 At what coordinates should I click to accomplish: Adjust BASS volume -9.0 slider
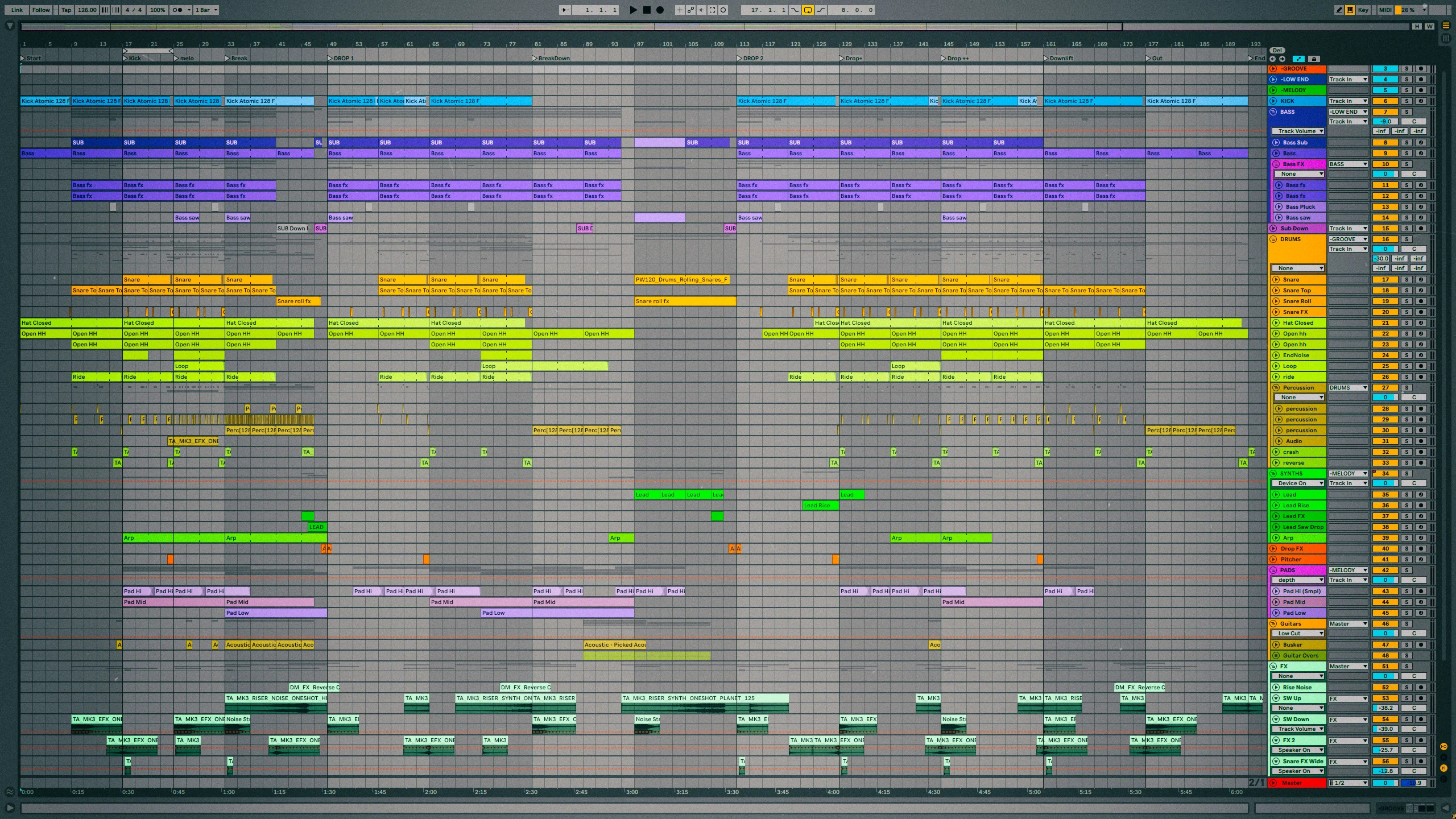click(1385, 122)
